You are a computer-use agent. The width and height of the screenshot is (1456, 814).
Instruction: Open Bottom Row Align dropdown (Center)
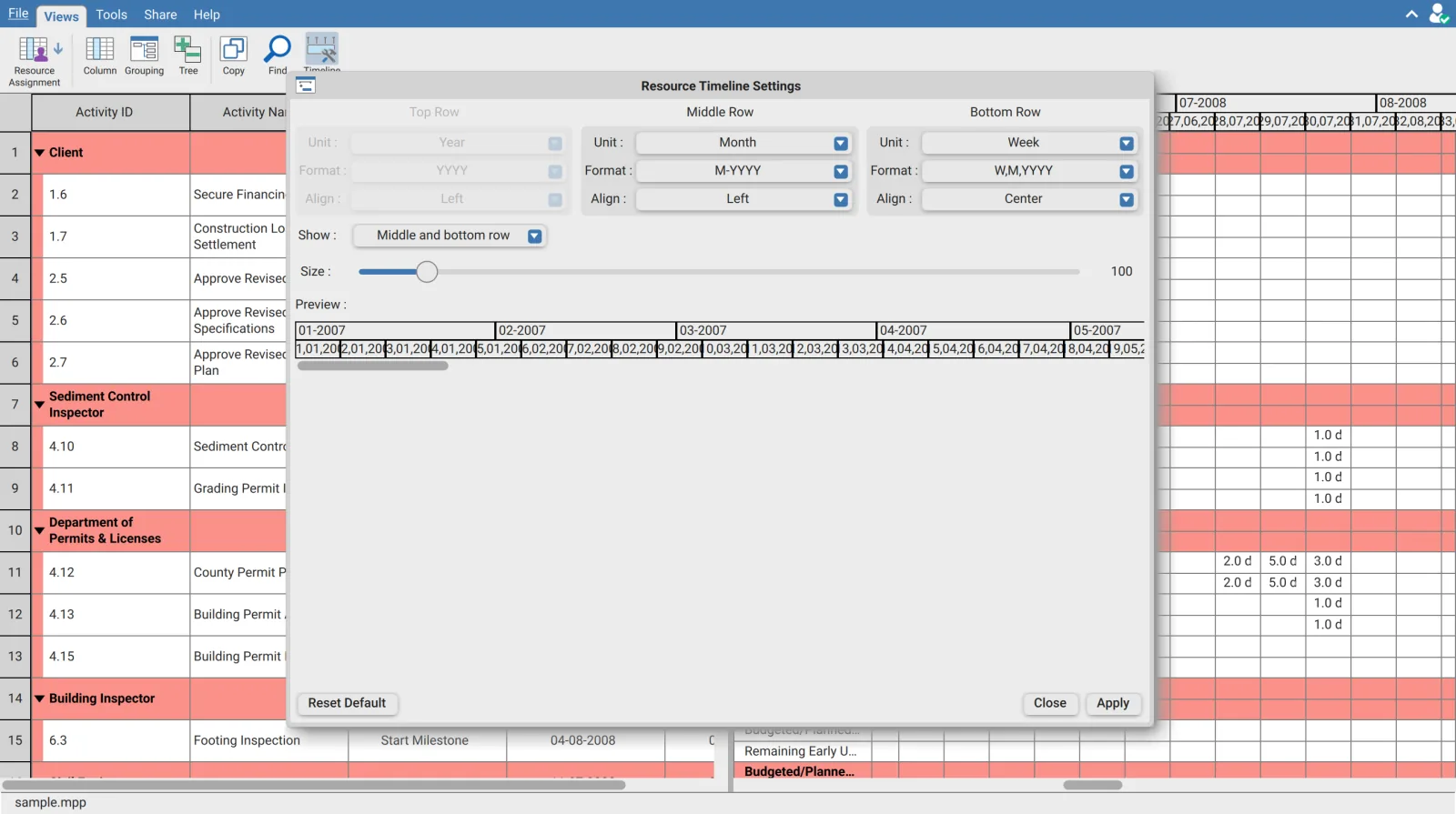1029,199
